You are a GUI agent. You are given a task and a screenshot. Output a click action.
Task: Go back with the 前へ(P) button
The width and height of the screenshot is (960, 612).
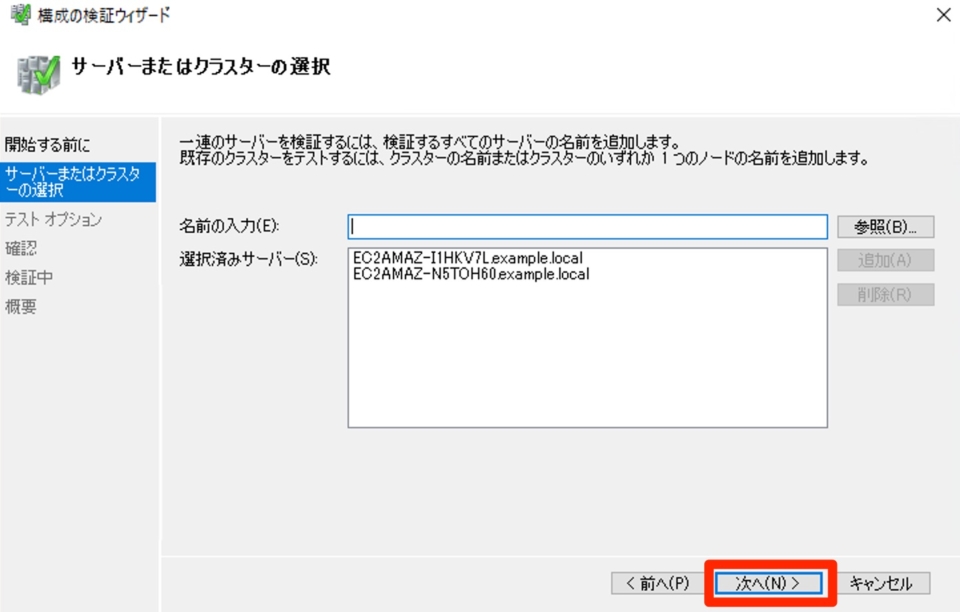[x=658, y=583]
